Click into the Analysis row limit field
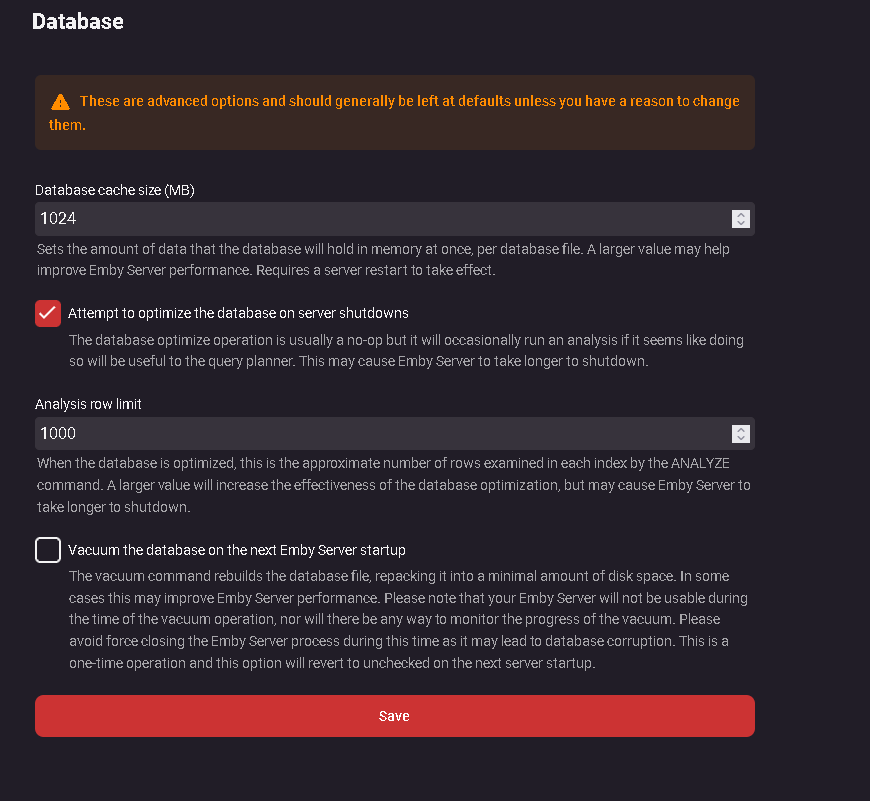Screen dimensions: 870x801 click(380, 433)
